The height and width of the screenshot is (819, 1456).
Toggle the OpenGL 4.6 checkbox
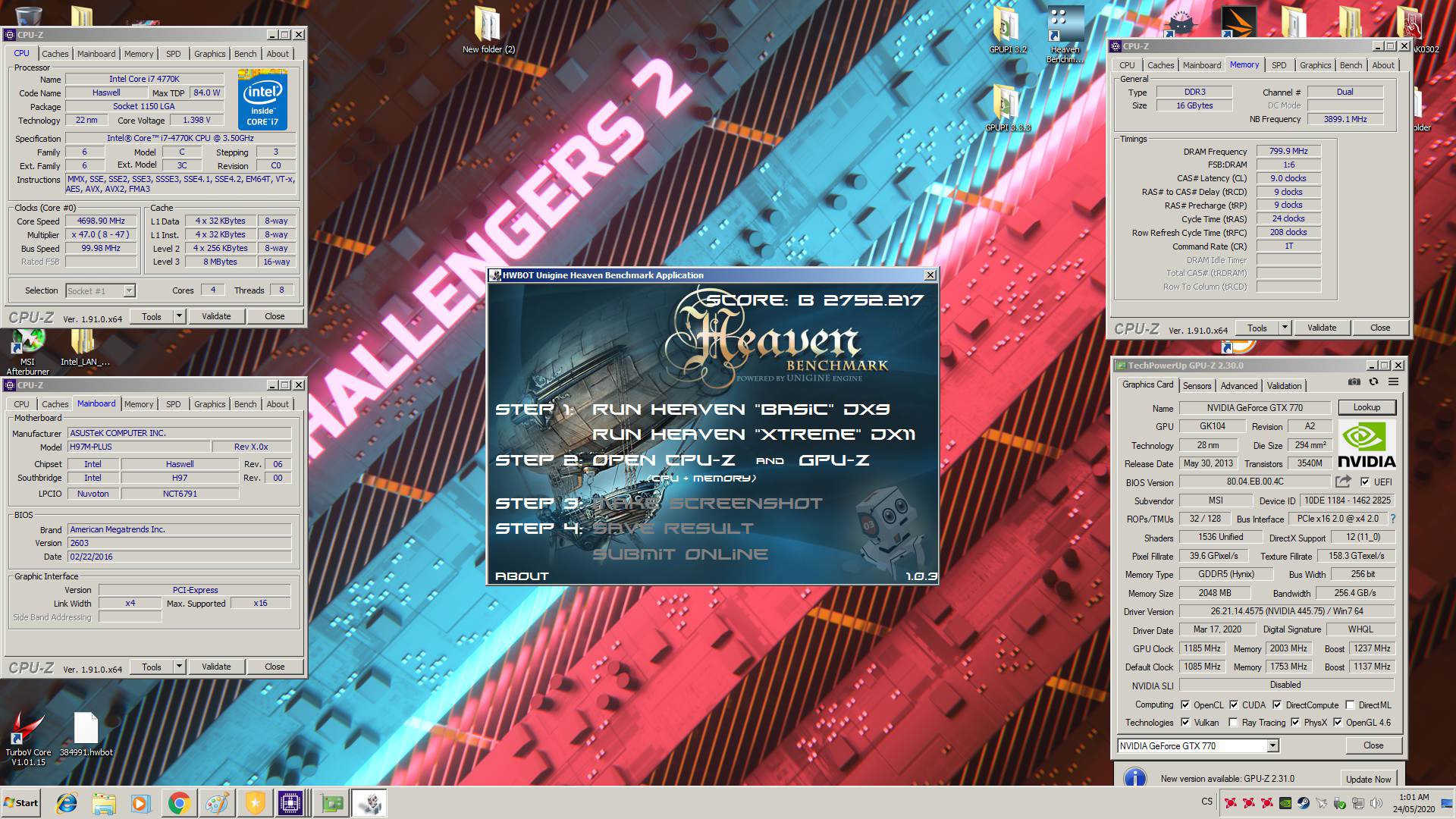[x=1338, y=722]
